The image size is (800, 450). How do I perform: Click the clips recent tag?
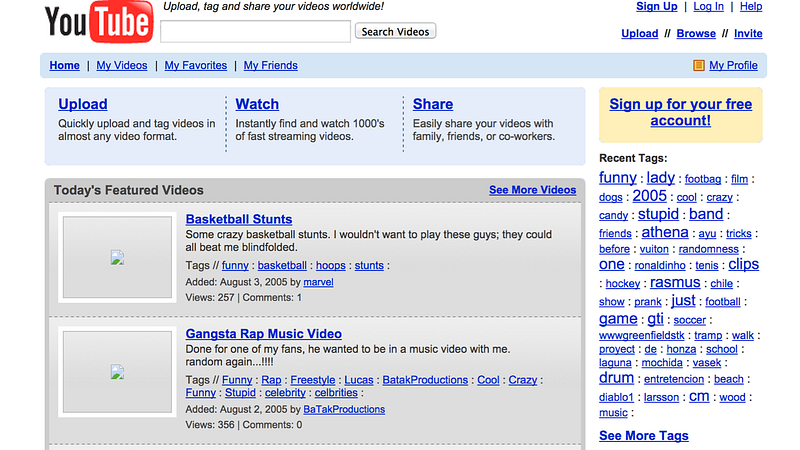pos(743,264)
